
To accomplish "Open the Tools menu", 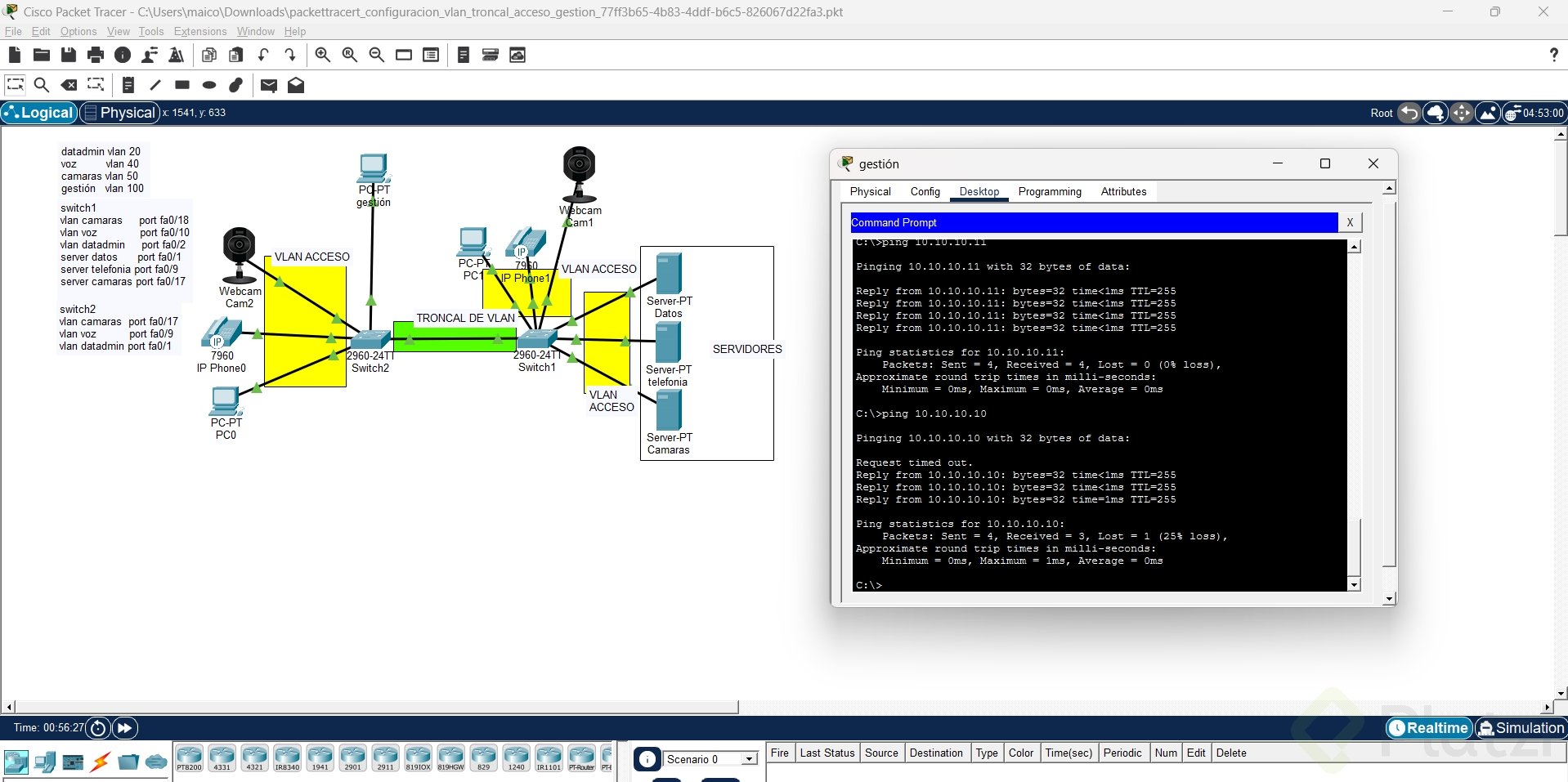I will coord(151,31).
